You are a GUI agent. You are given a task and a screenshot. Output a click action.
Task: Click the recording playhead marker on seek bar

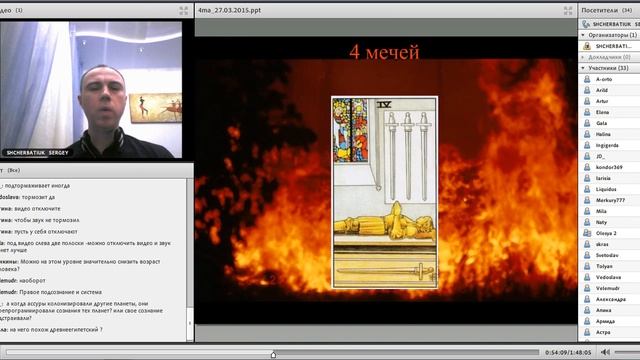[273, 354]
